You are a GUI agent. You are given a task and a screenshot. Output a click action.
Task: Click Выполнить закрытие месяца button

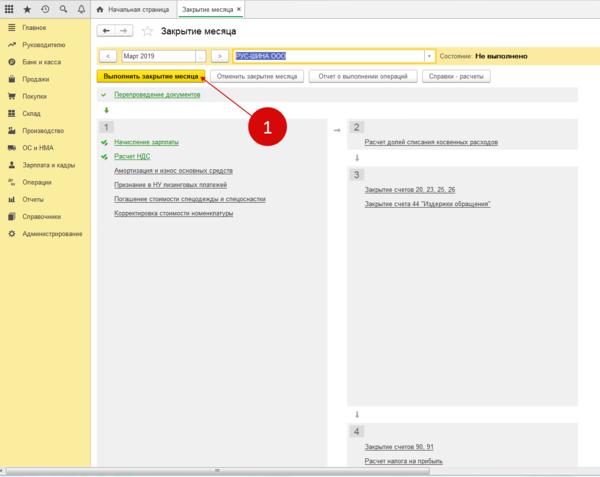[x=151, y=77]
